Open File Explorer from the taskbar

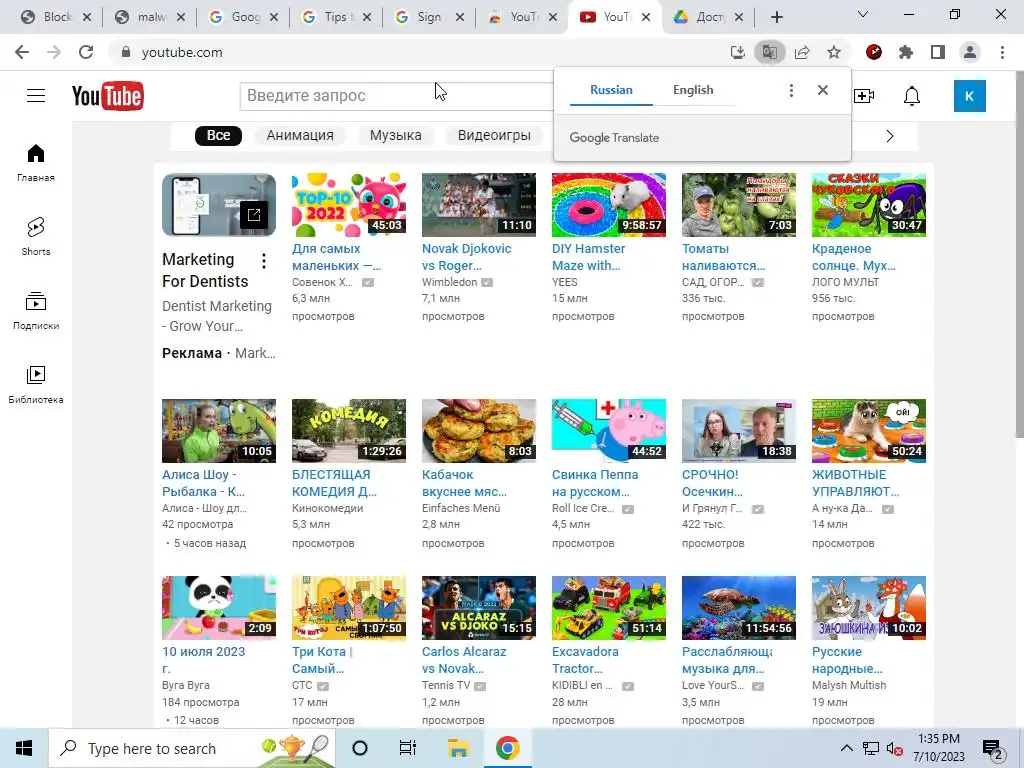pyautogui.click(x=458, y=748)
